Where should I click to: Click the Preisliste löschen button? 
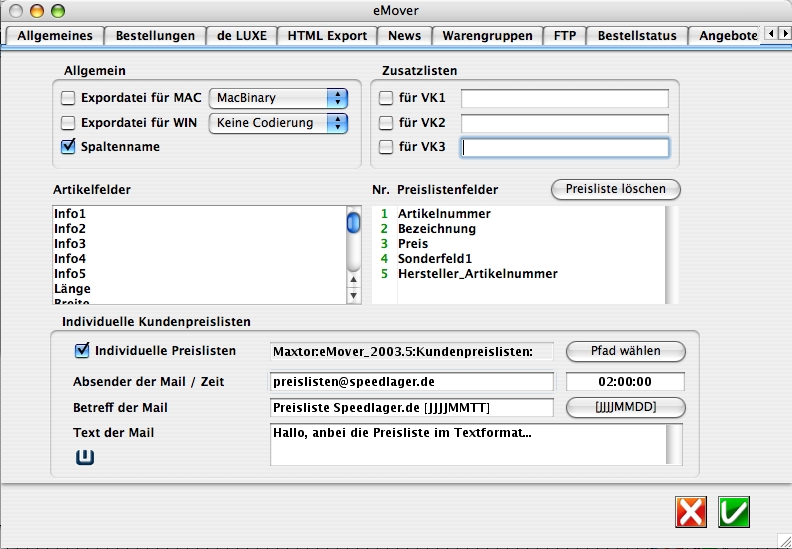pyautogui.click(x=615, y=188)
